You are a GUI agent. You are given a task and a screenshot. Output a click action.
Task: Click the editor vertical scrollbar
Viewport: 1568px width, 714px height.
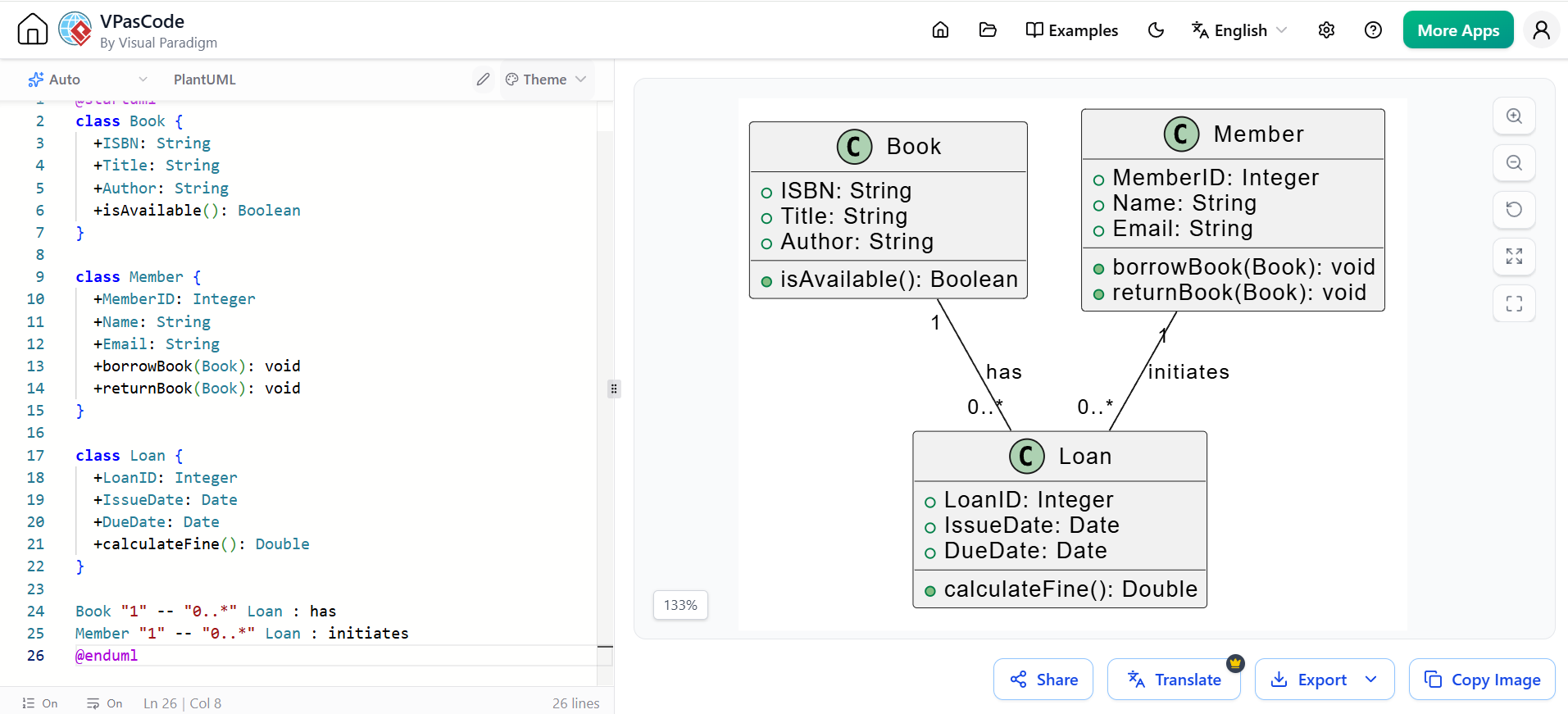(x=605, y=393)
